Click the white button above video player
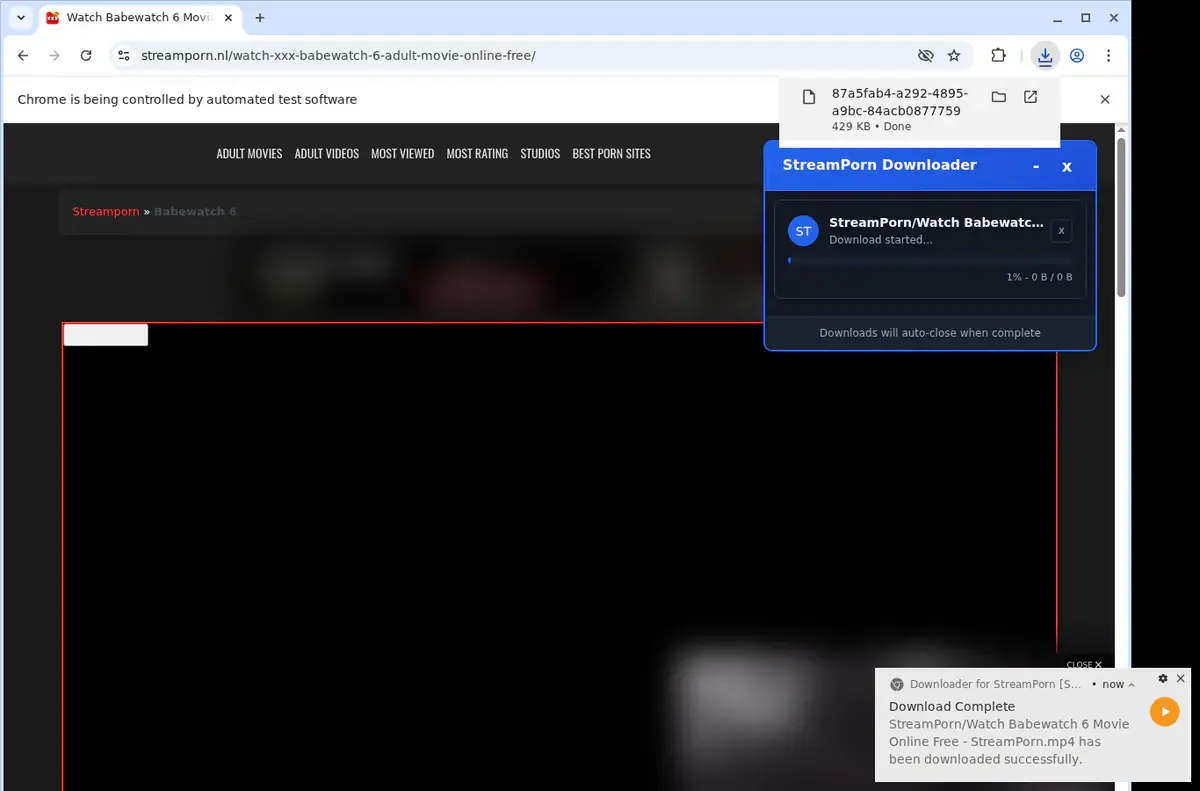The width and height of the screenshot is (1200, 791). (x=105, y=335)
